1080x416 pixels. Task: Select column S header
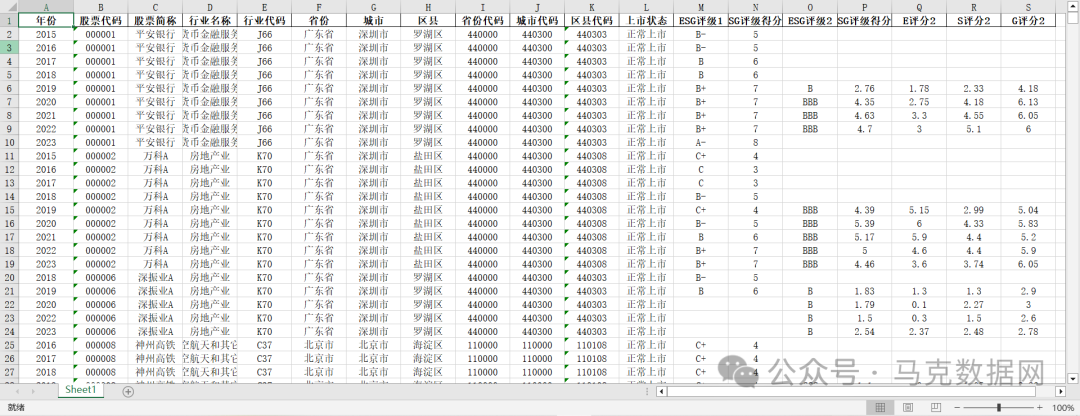[x=1028, y=6]
